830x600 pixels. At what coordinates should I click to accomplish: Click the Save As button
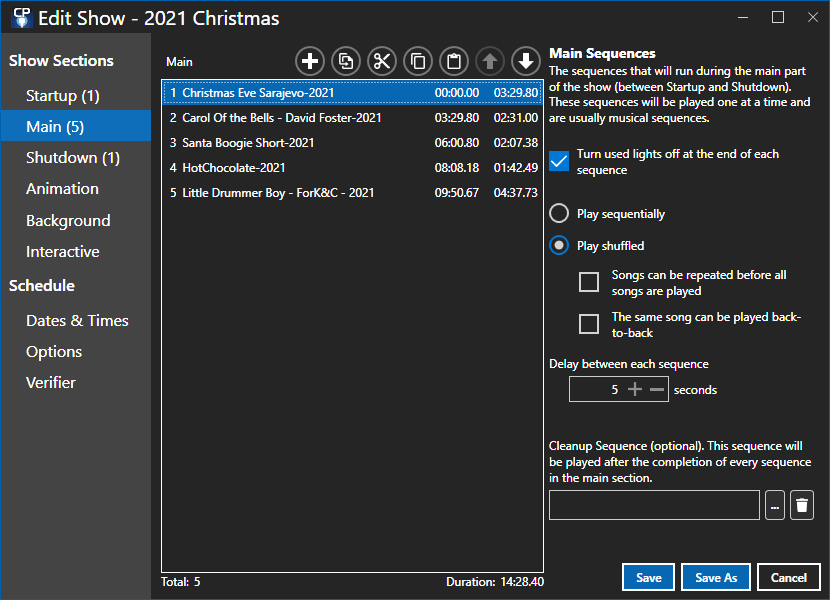716,577
